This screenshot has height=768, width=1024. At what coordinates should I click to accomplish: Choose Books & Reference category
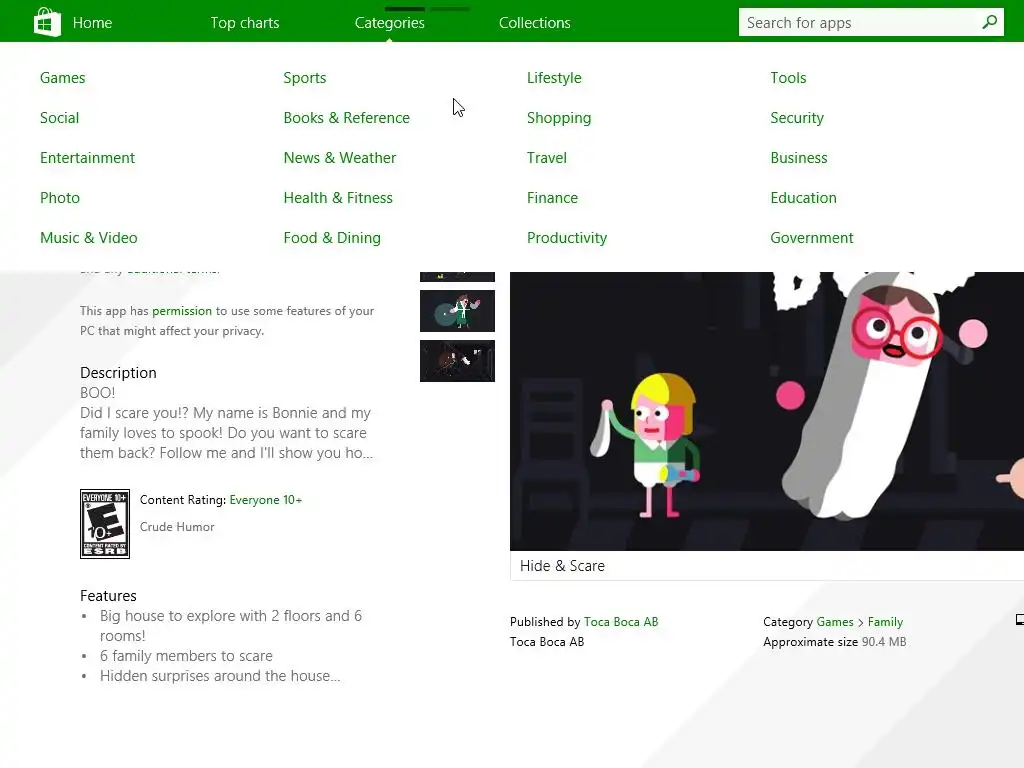pos(347,118)
